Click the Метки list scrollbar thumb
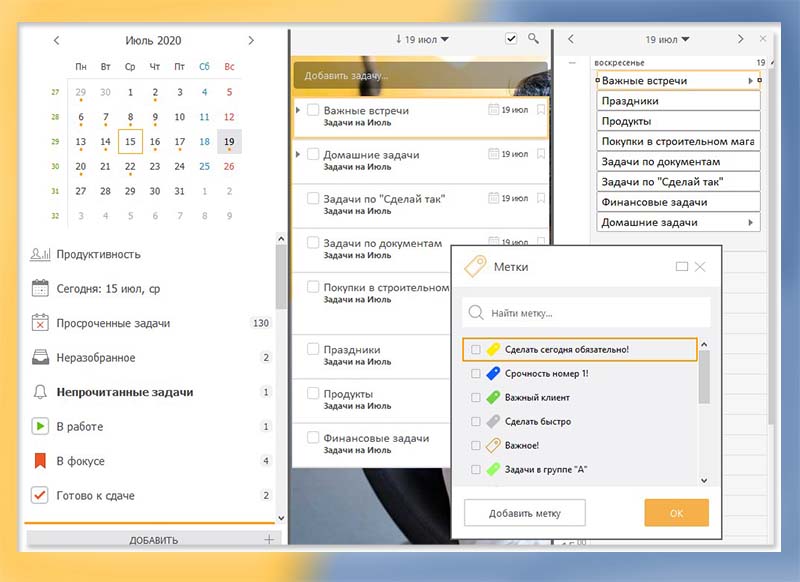Image resolution: width=800 pixels, height=582 pixels. click(704, 377)
